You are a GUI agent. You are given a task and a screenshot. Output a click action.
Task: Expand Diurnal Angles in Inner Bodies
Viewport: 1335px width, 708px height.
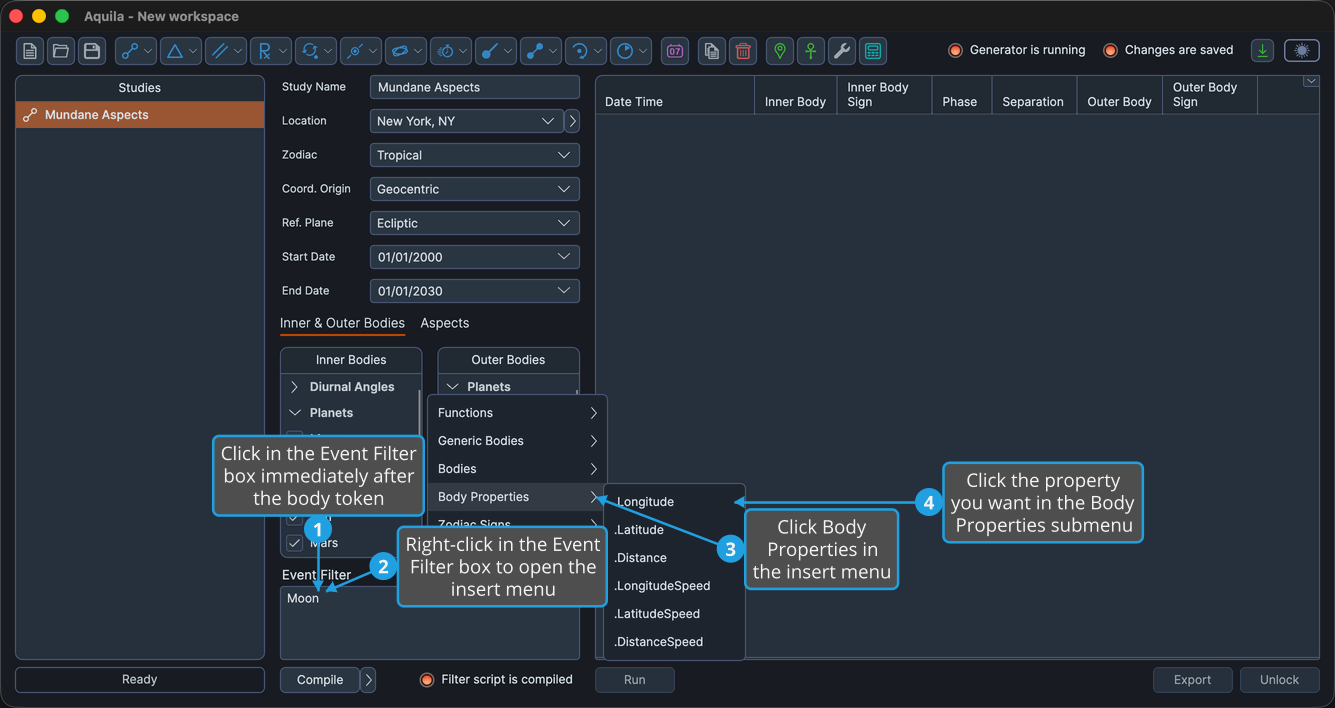pos(294,387)
